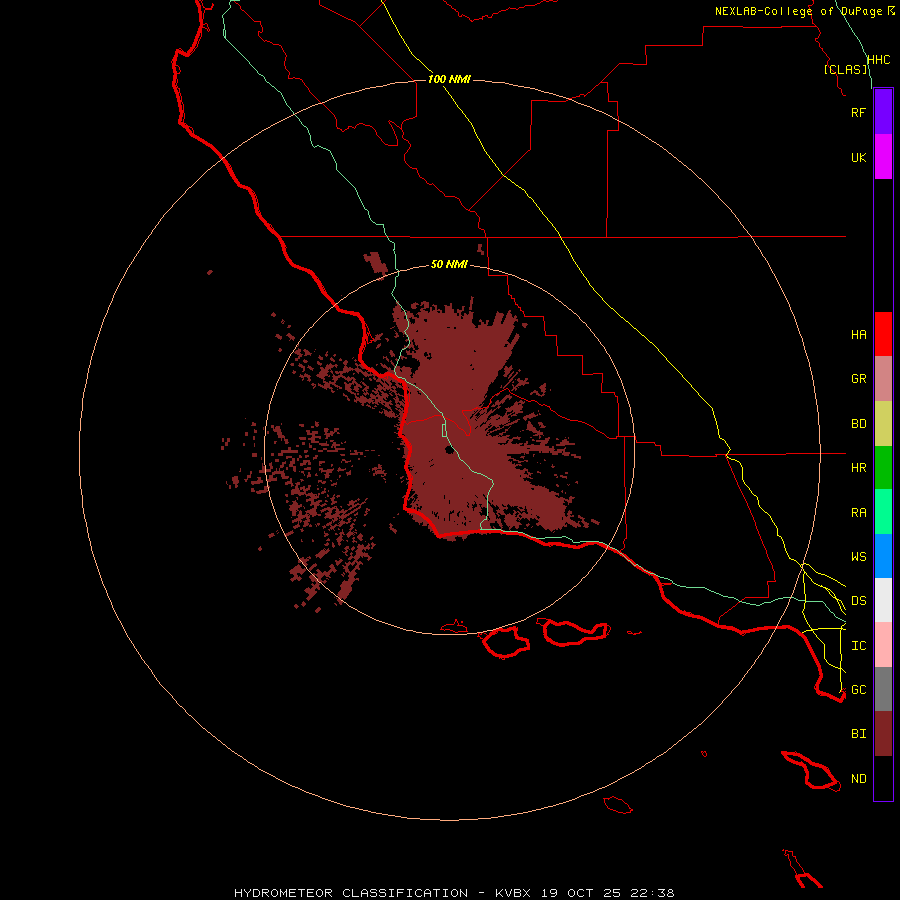Click the RA legend label

[x=858, y=512]
